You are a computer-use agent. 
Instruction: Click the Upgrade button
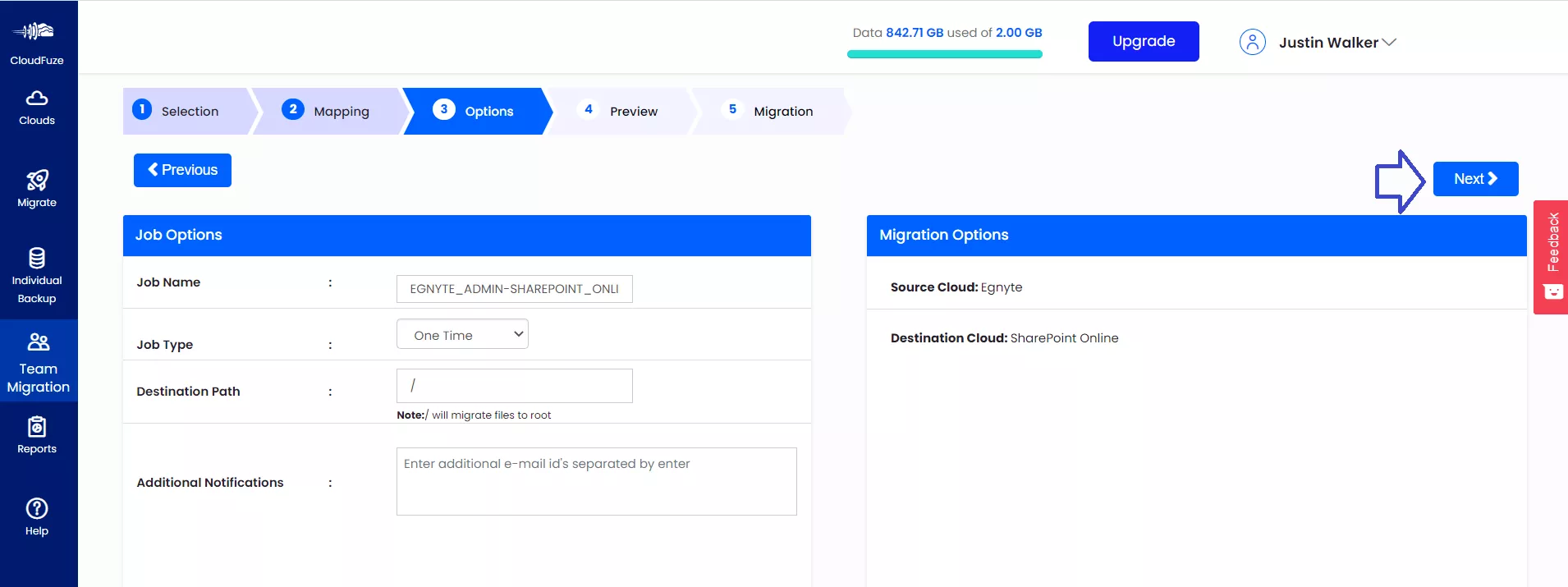pyautogui.click(x=1144, y=41)
